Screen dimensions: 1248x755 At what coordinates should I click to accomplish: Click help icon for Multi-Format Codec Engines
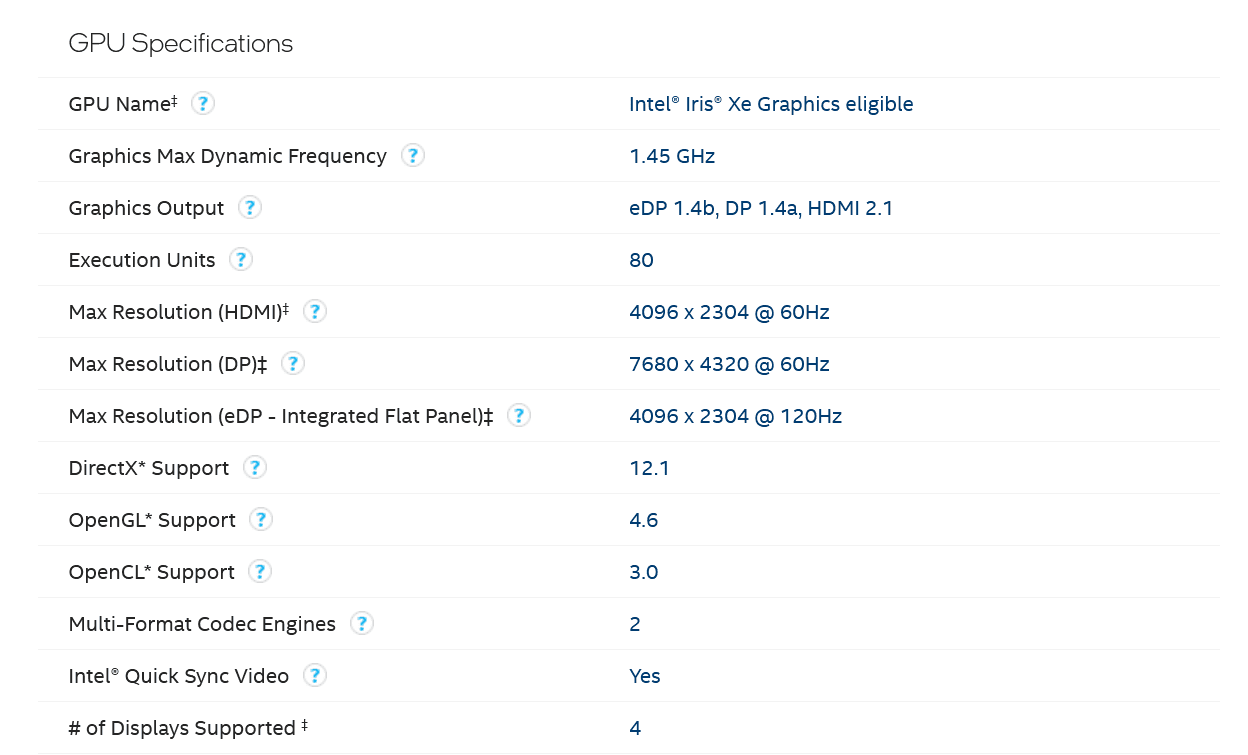pyautogui.click(x=362, y=624)
